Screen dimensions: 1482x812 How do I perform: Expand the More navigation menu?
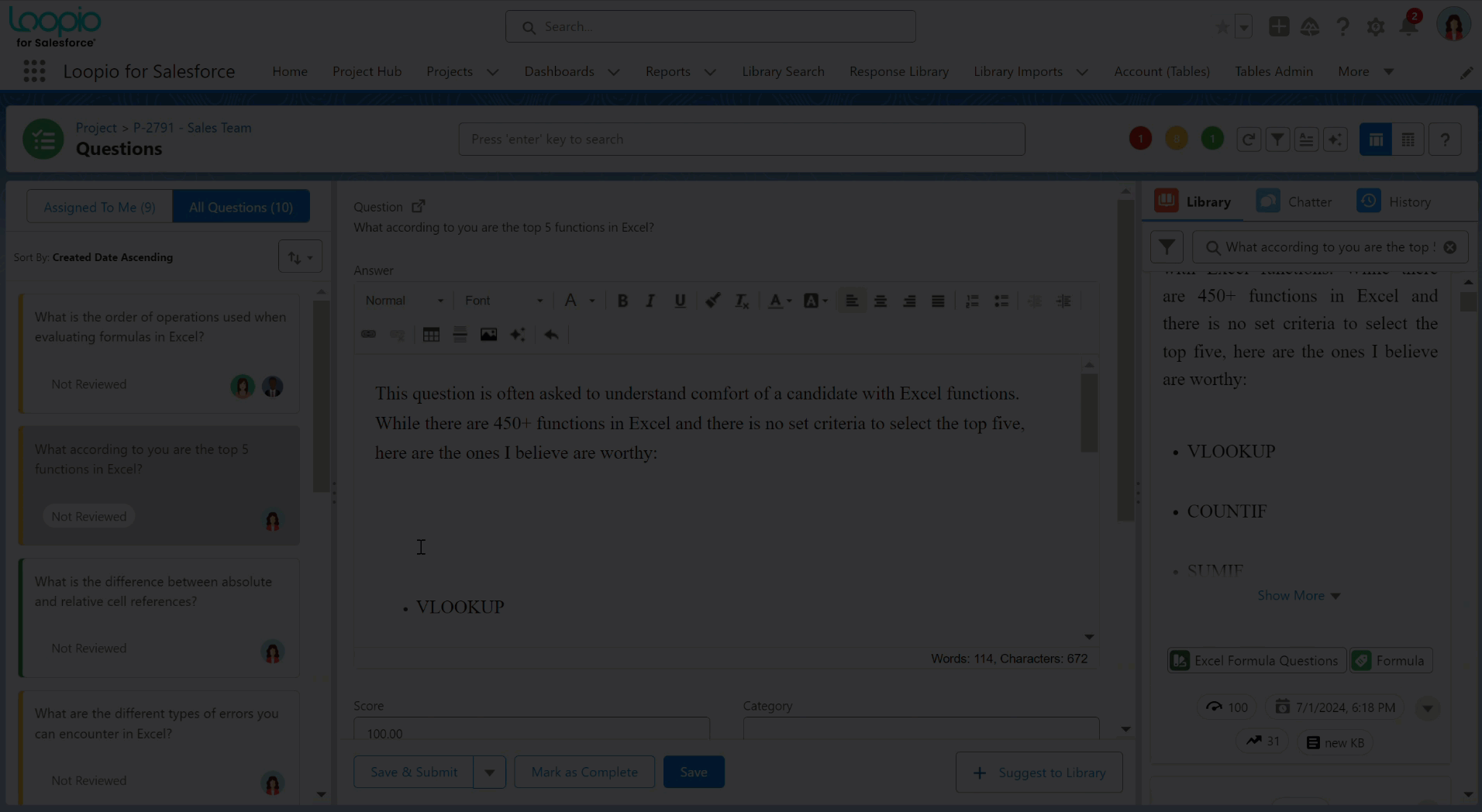click(x=1366, y=71)
